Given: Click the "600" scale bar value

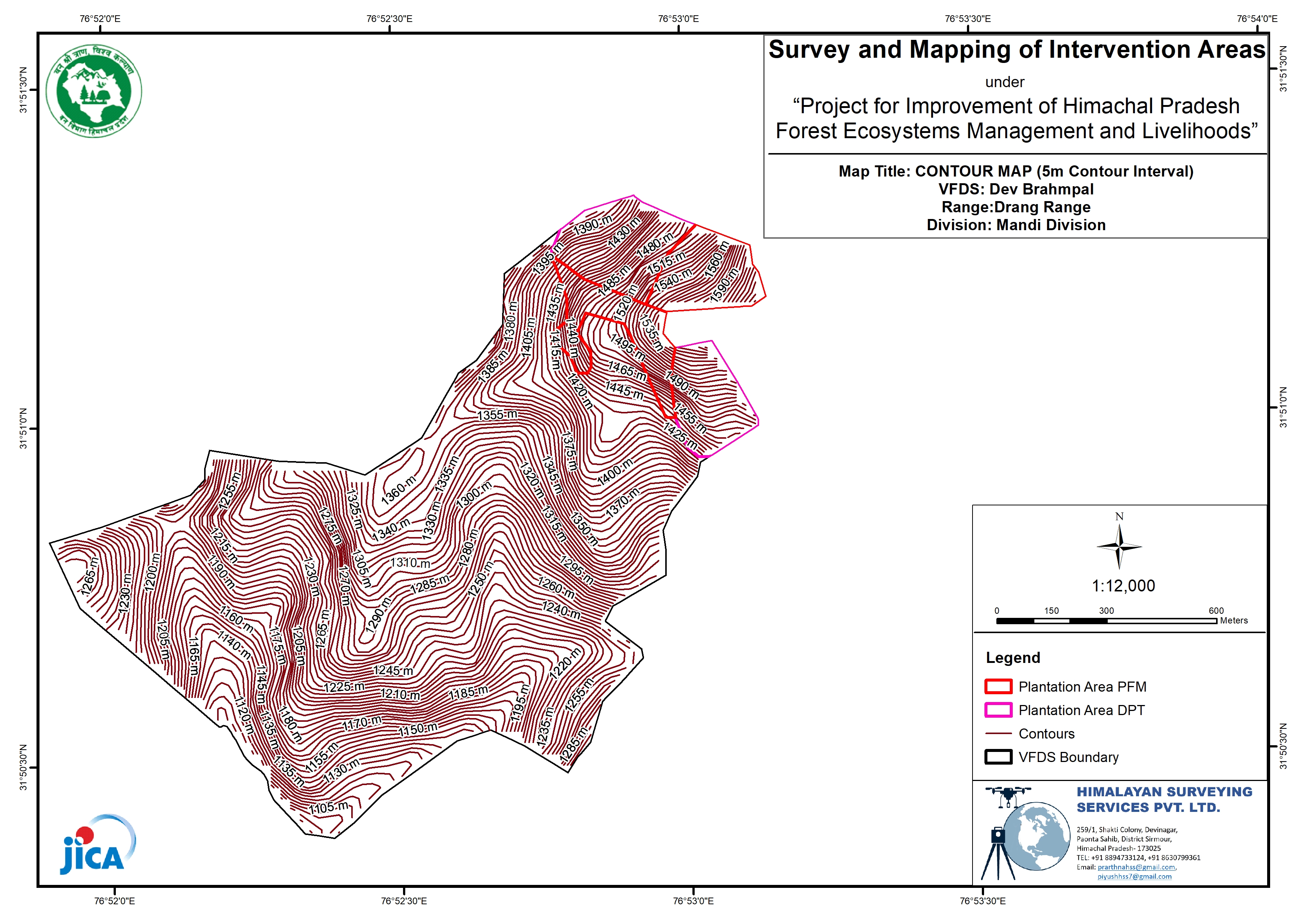Looking at the screenshot, I should pos(1216,610).
